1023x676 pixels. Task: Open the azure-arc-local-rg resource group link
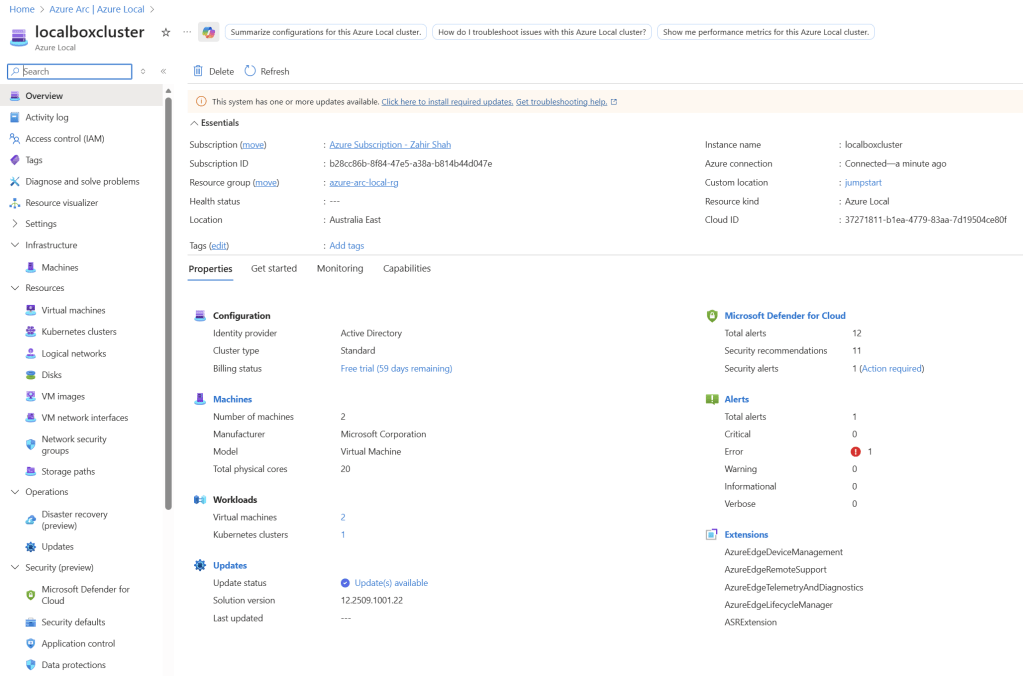364,183
